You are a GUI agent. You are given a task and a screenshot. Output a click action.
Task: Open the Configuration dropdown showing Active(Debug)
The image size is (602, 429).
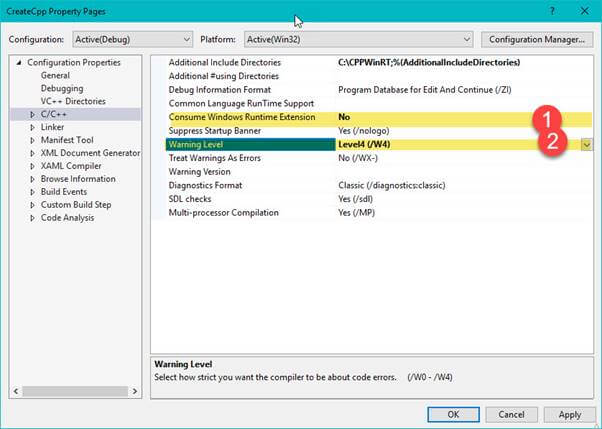[x=132, y=40]
